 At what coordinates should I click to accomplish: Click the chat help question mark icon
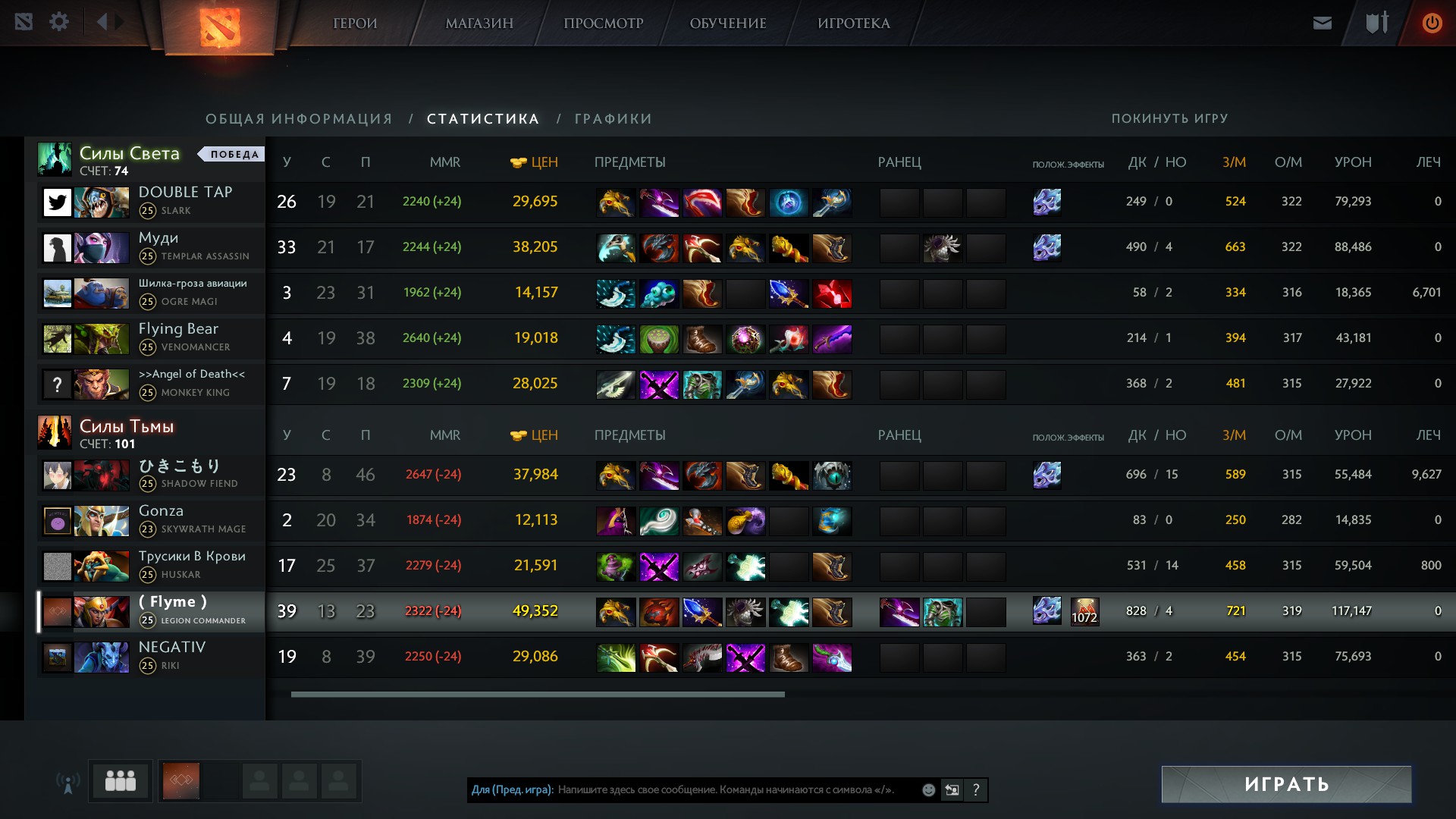[976, 790]
